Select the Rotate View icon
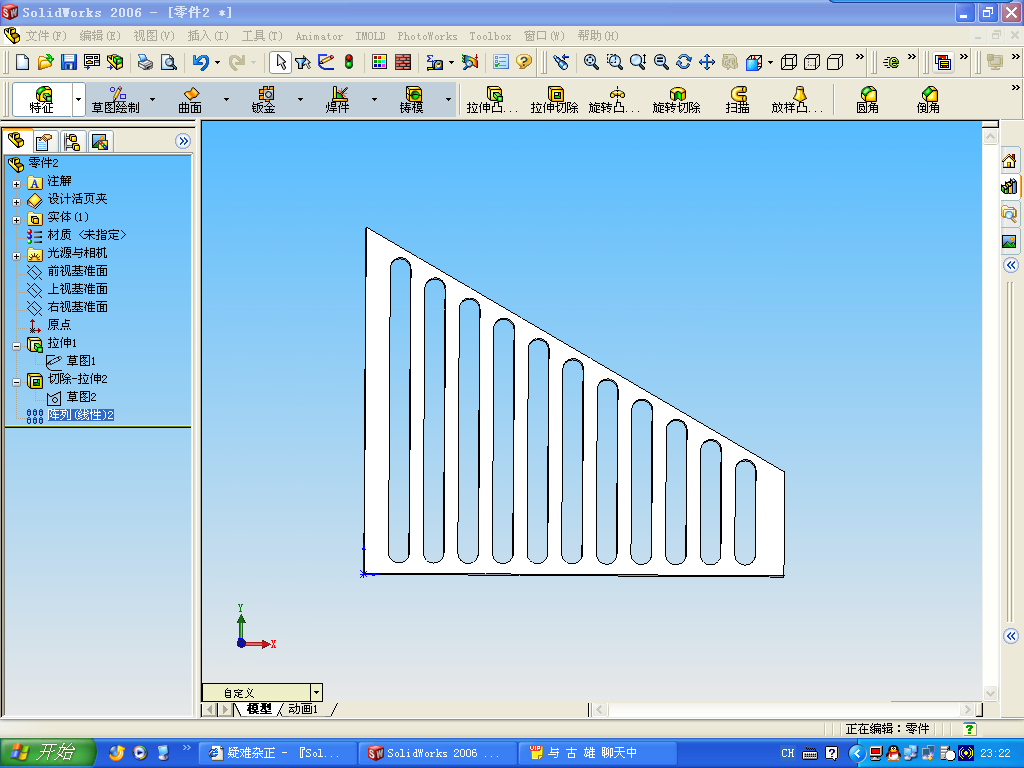 point(683,62)
